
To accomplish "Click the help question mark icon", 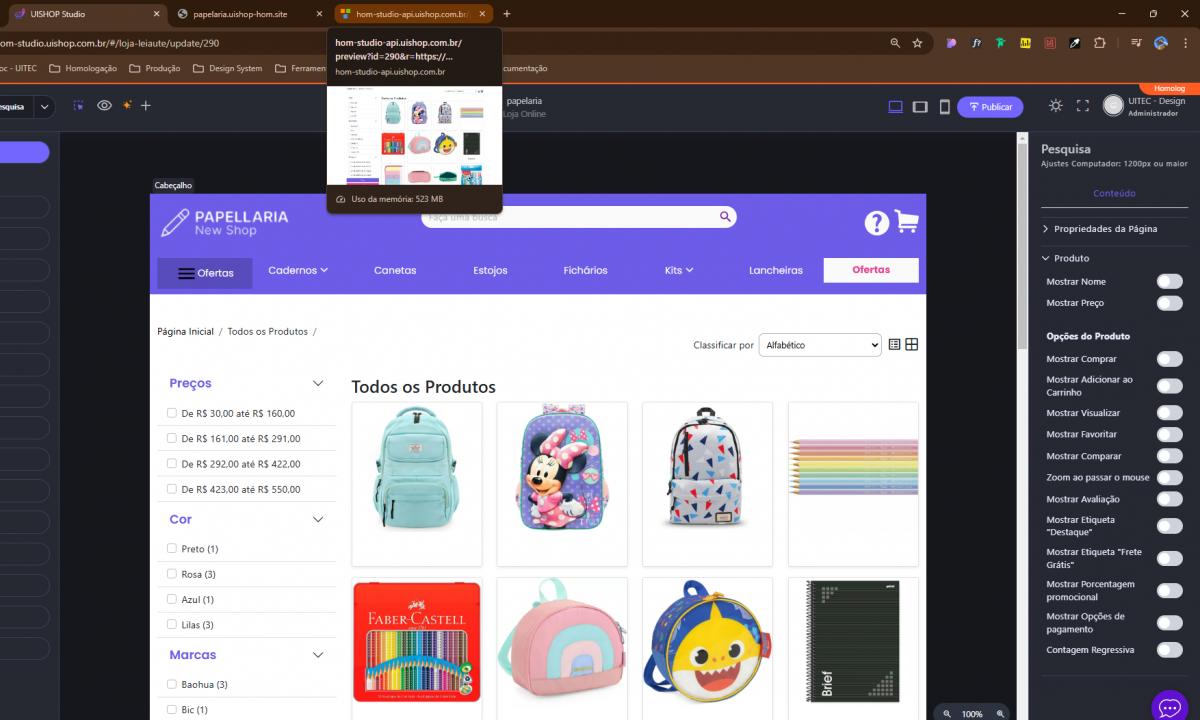I will tap(876, 223).
